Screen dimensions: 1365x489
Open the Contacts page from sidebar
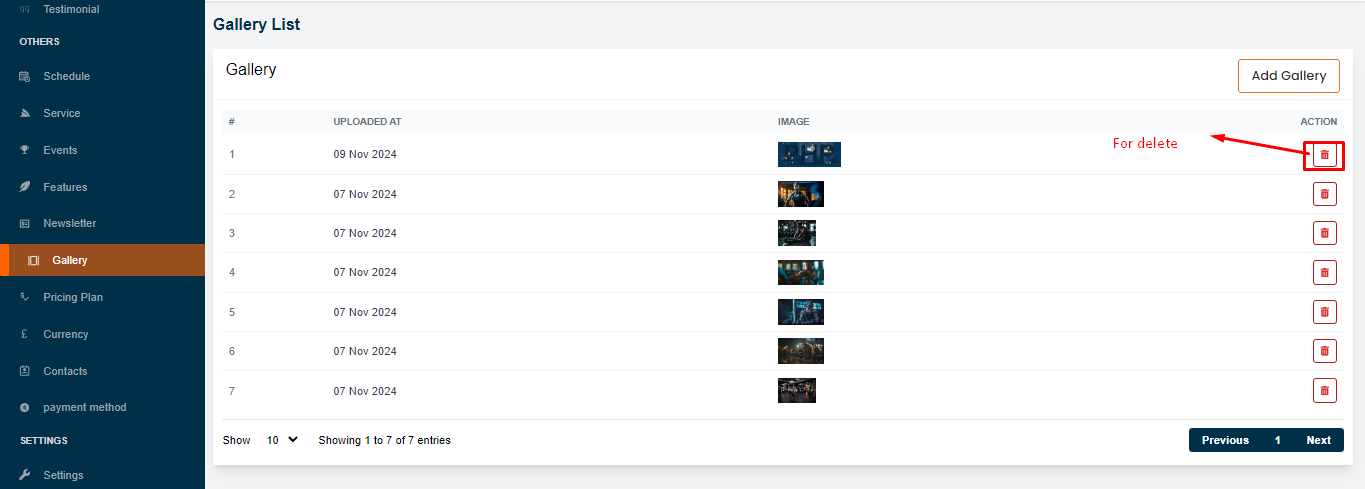coord(65,371)
